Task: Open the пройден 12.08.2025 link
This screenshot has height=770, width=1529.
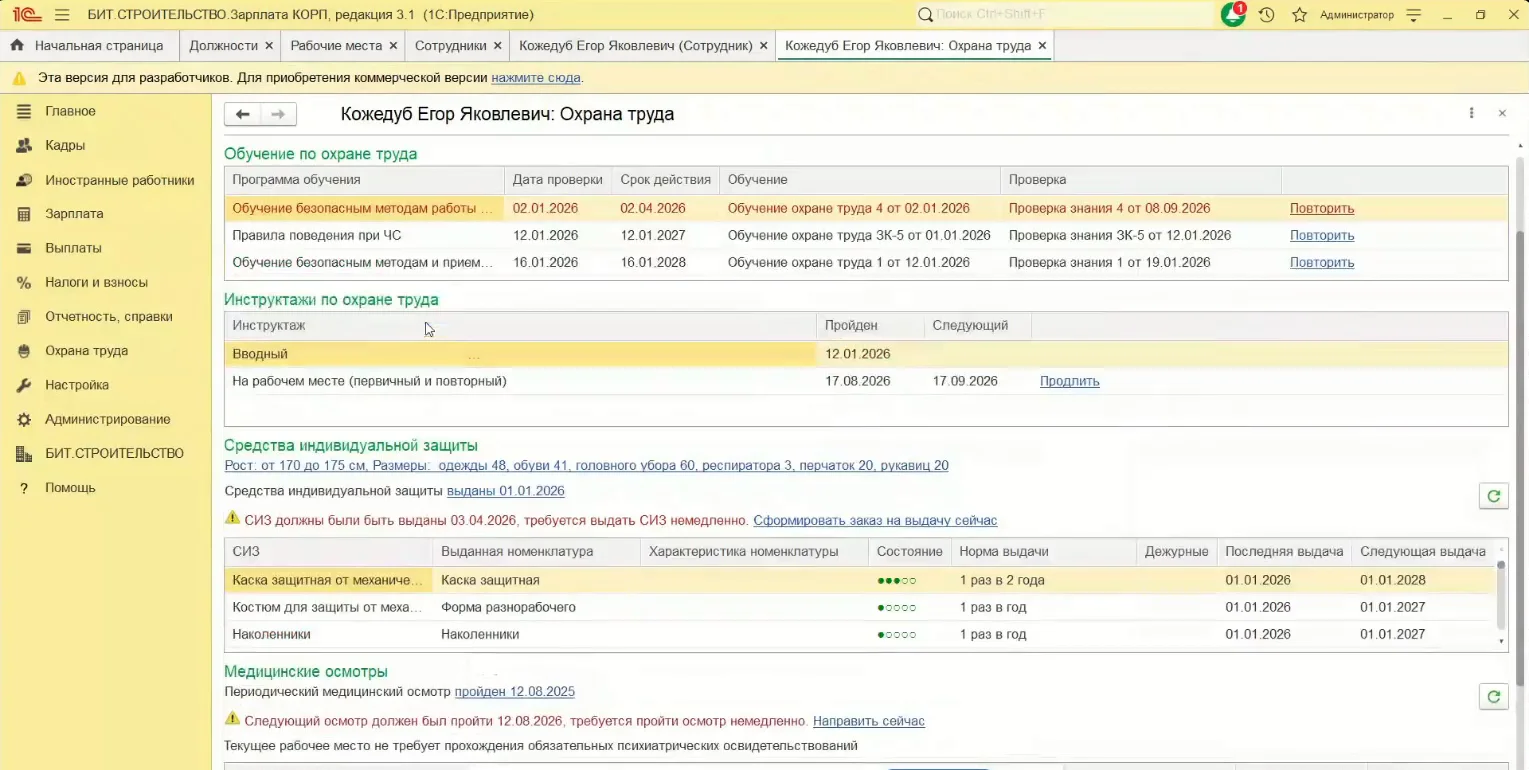Action: pyautogui.click(x=515, y=692)
